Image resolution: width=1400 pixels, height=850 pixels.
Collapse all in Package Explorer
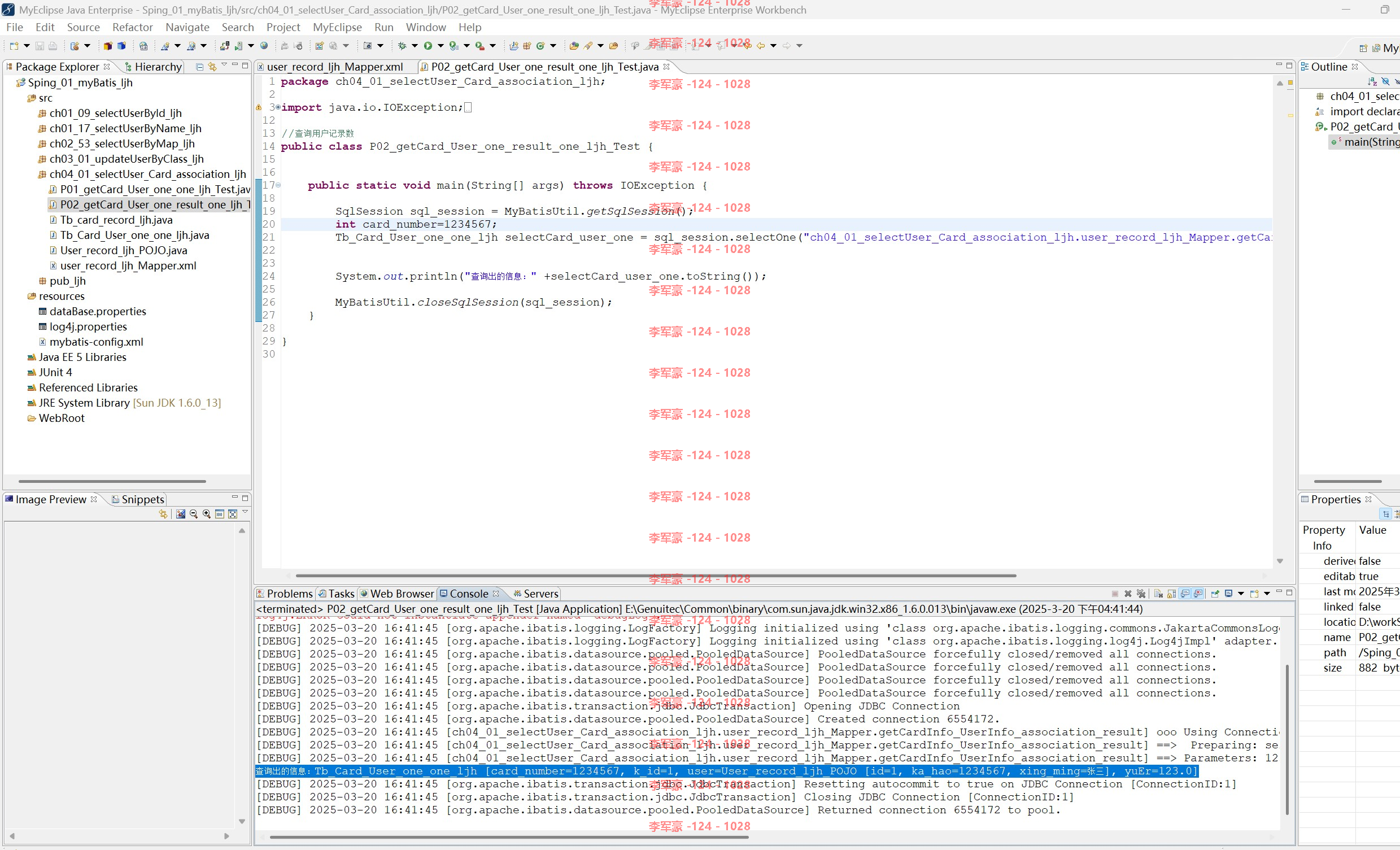[199, 67]
